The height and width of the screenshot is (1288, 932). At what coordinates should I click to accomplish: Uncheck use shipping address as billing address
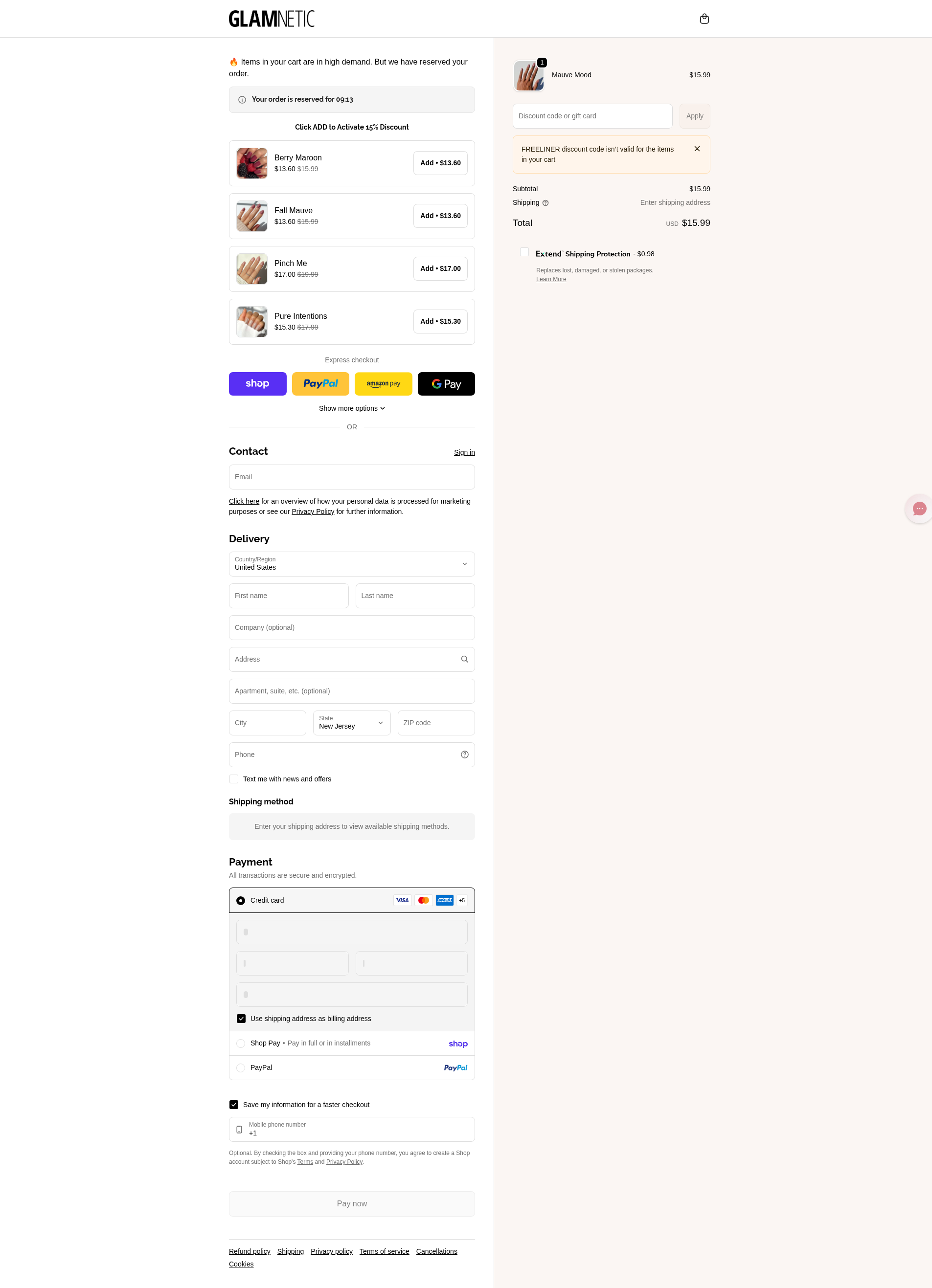click(x=241, y=1019)
